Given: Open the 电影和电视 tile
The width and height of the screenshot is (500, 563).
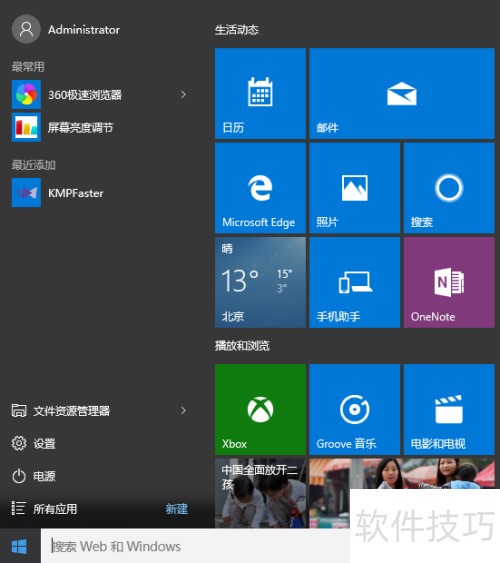Looking at the screenshot, I should [449, 409].
